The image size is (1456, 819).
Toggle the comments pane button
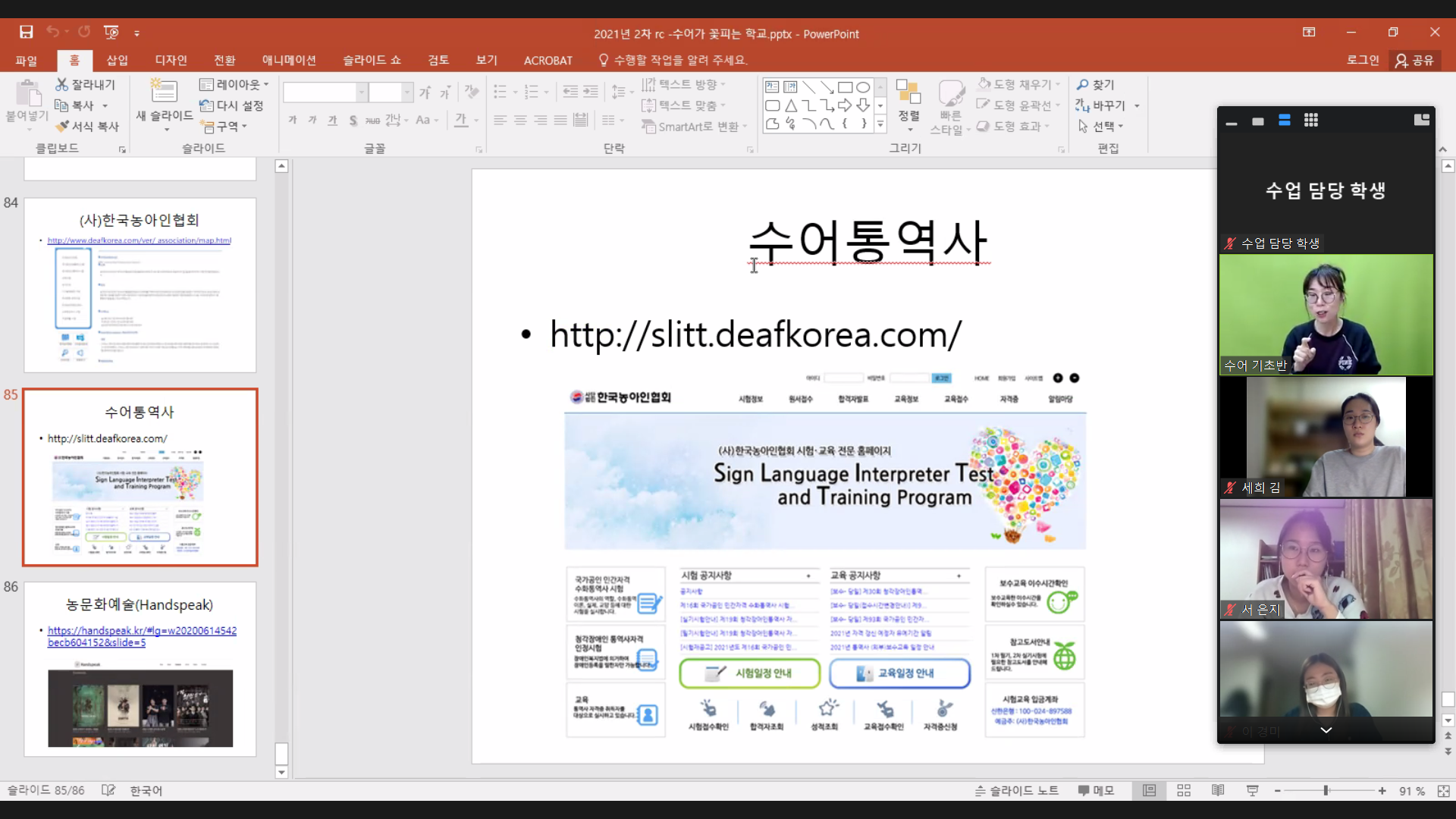1096,791
